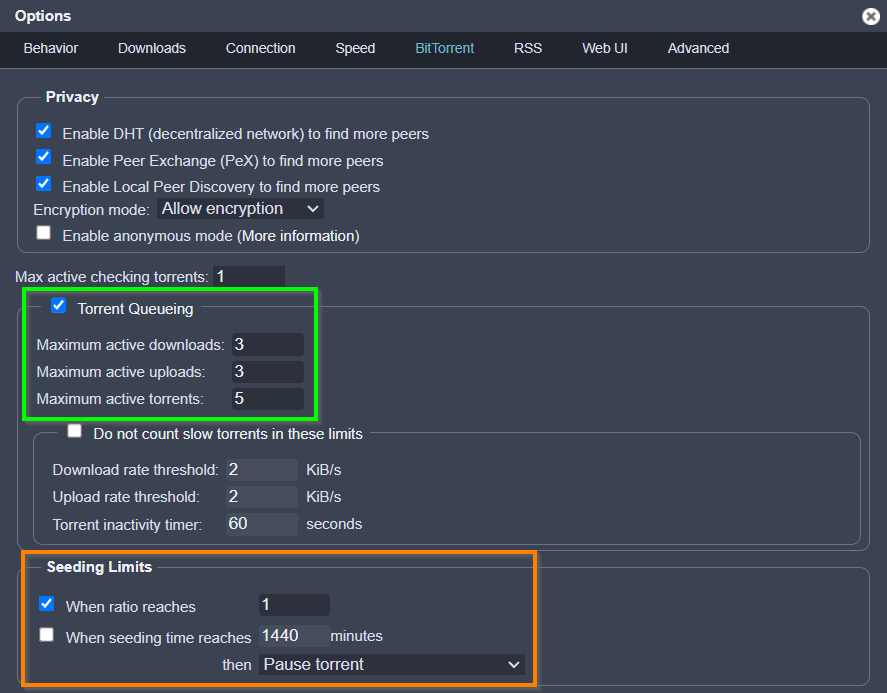
Task: Toggle Enable Local Peer Discovery
Action: (x=44, y=184)
